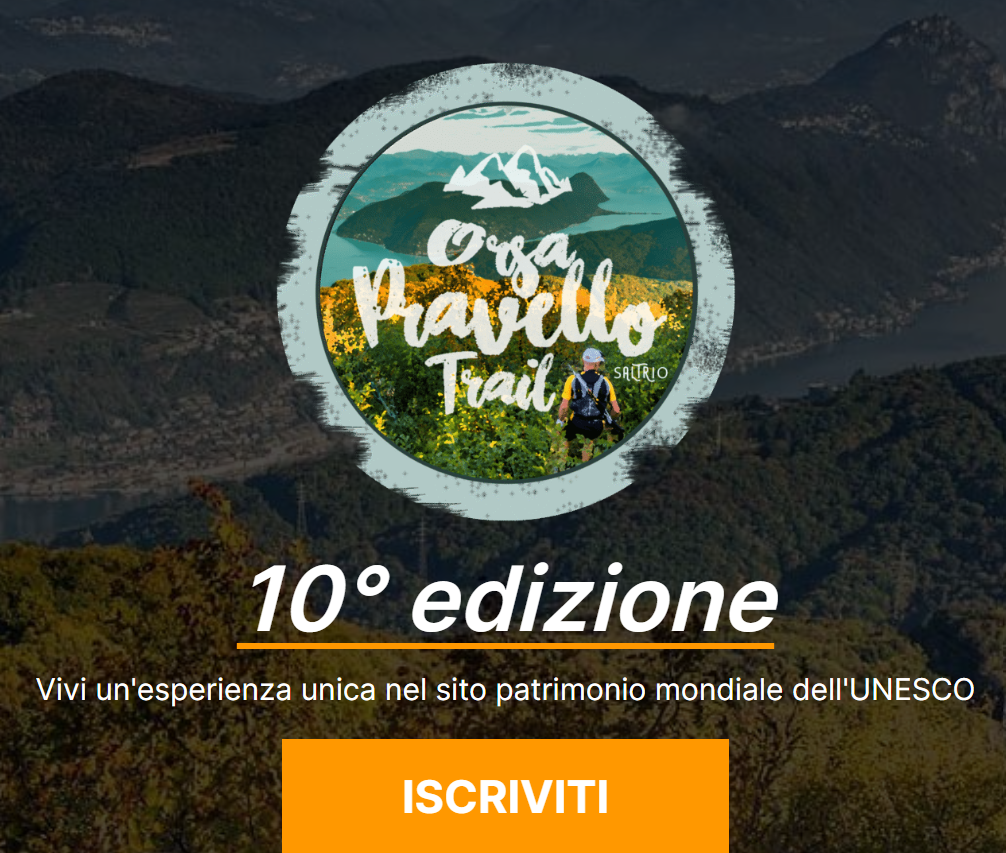Image resolution: width=1006 pixels, height=853 pixels.
Task: Click the word Trail in the logo
Action: 490,382
